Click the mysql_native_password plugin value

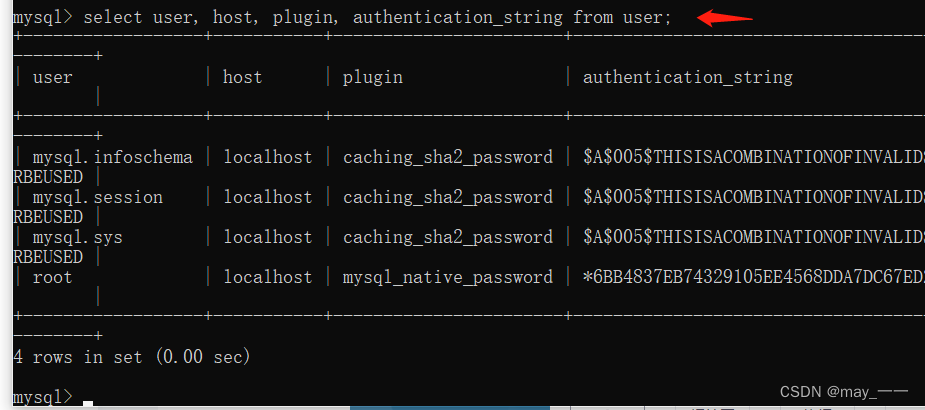pyautogui.click(x=448, y=277)
